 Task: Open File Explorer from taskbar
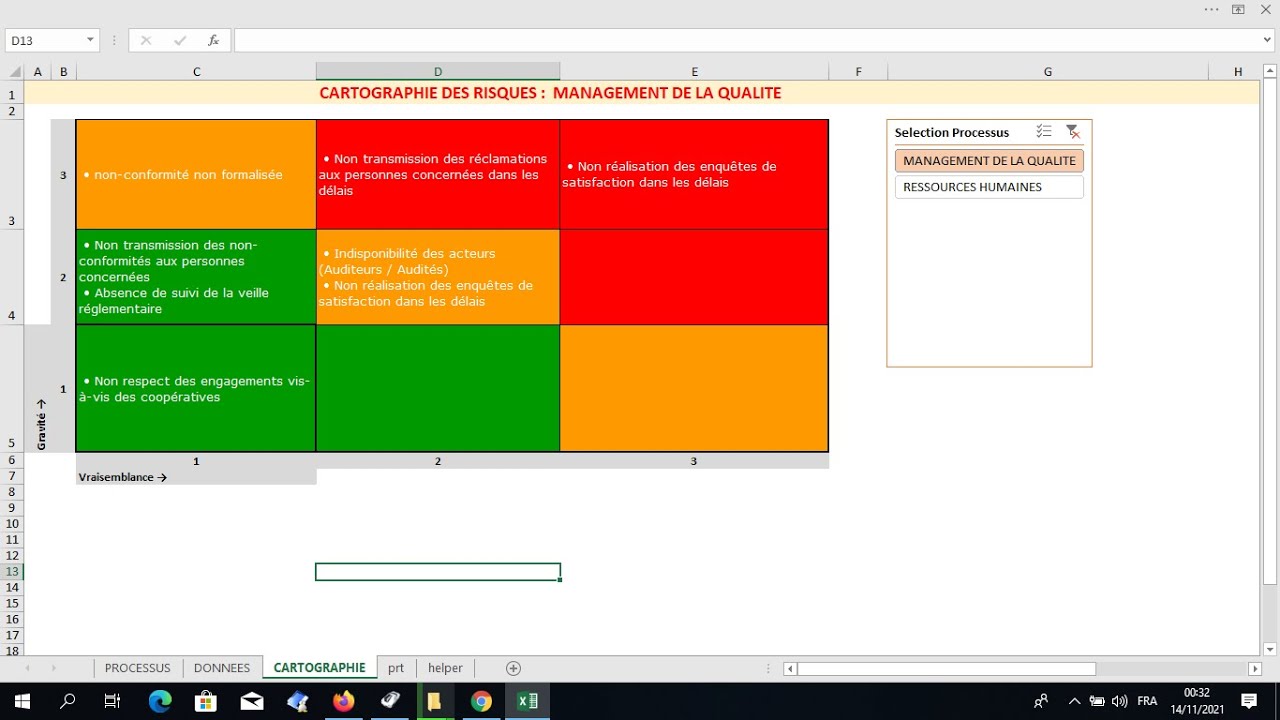point(434,701)
